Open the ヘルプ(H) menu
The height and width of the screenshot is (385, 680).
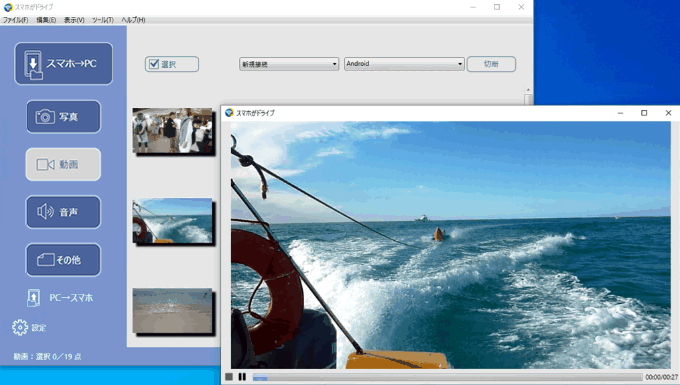click(x=133, y=20)
